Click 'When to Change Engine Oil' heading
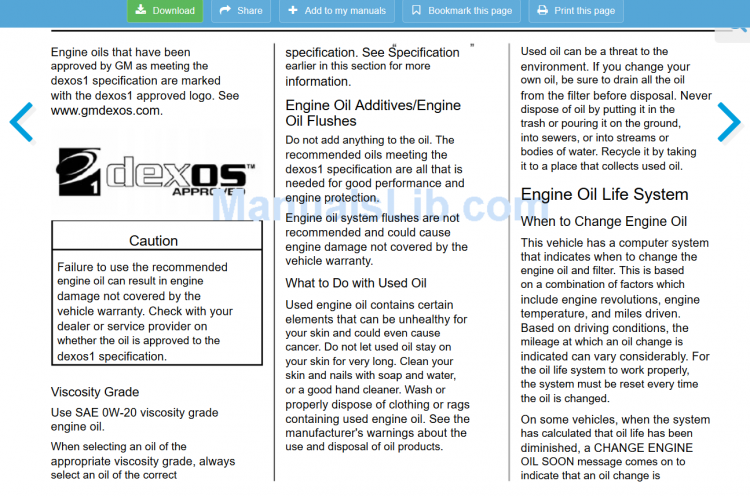The image size is (750, 496). coord(604,221)
